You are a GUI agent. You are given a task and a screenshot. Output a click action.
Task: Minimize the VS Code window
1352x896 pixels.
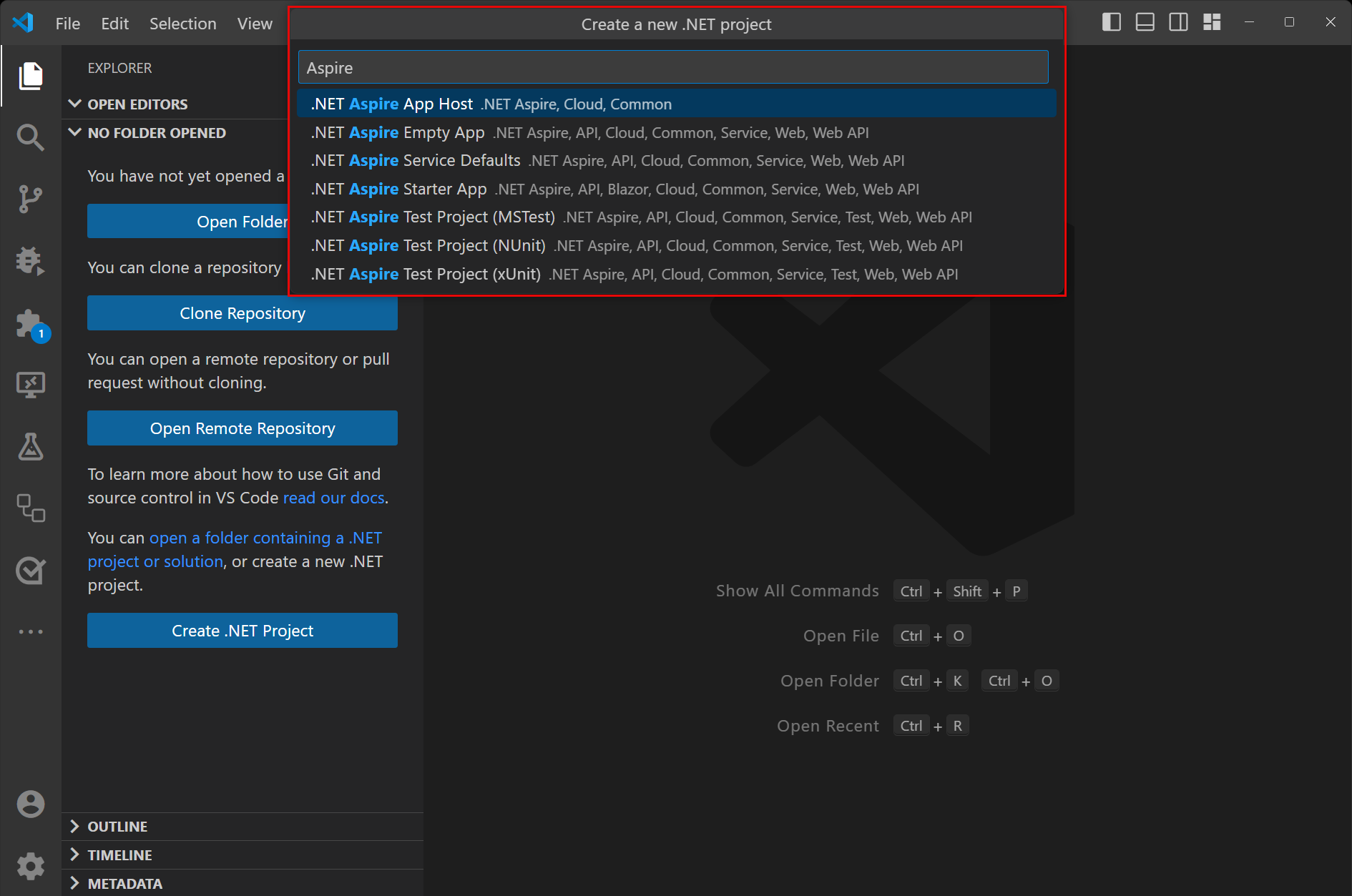pos(1249,22)
